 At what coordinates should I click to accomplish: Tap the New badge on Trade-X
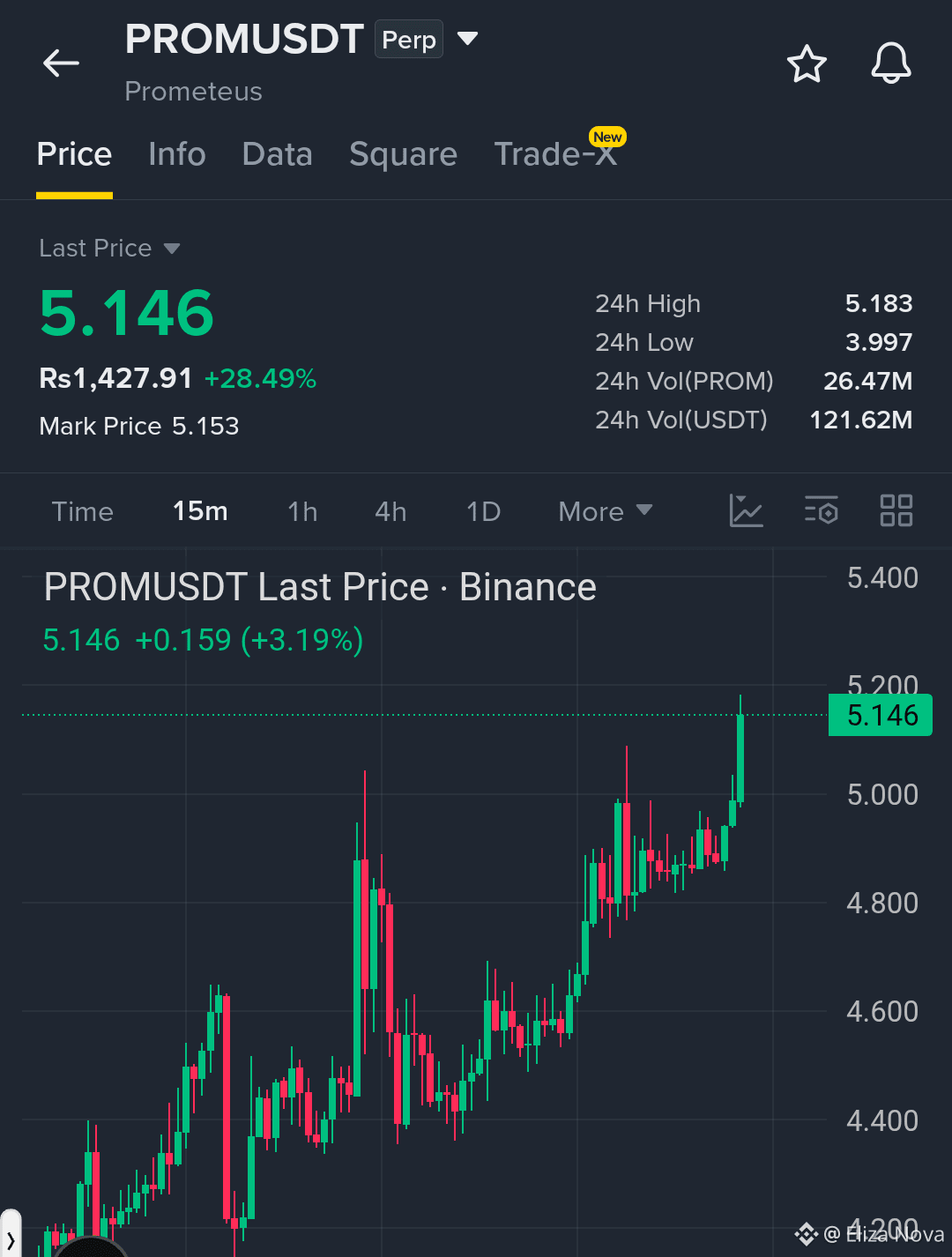607,137
